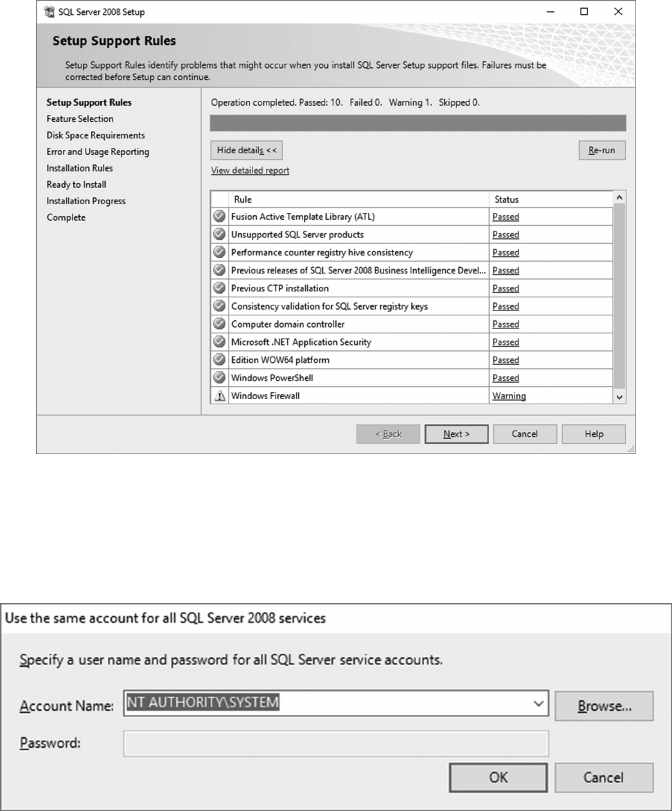The height and width of the screenshot is (811, 672).
Task: Click the Next button
Action: pyautogui.click(x=456, y=434)
